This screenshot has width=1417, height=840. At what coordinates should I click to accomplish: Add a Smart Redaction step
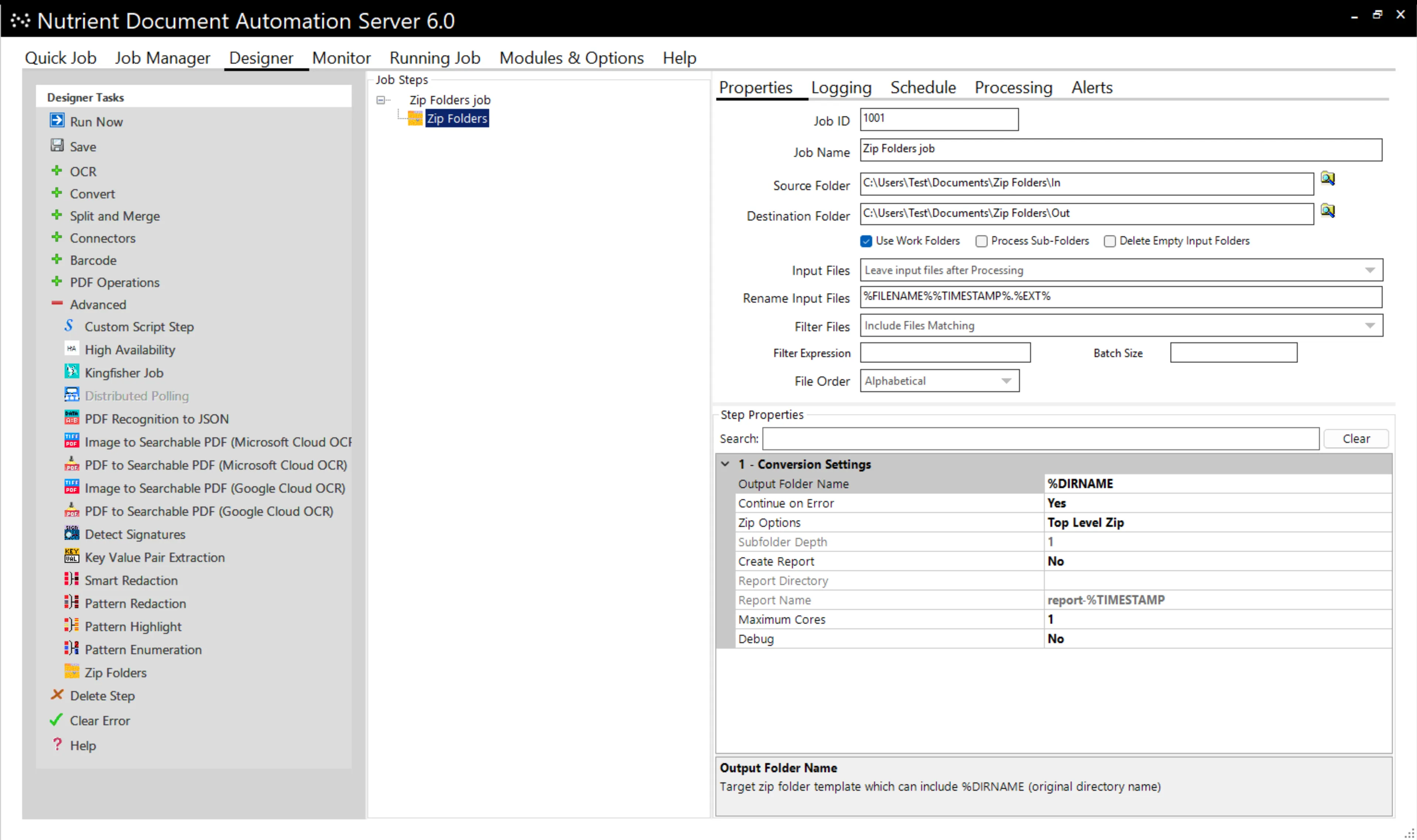[131, 580]
